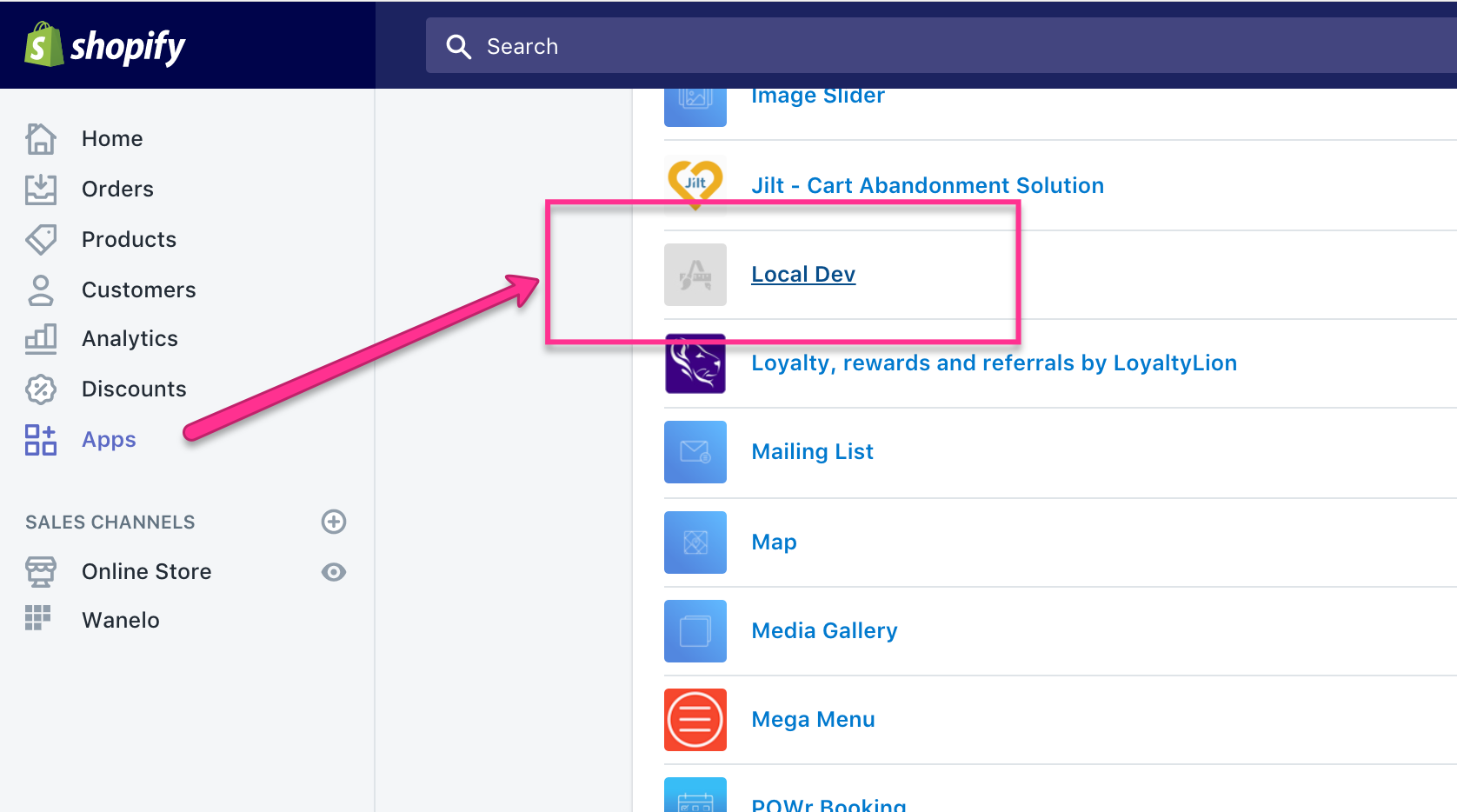1457x812 pixels.
Task: Click the SALES CHANNELS heading
Action: 110,522
